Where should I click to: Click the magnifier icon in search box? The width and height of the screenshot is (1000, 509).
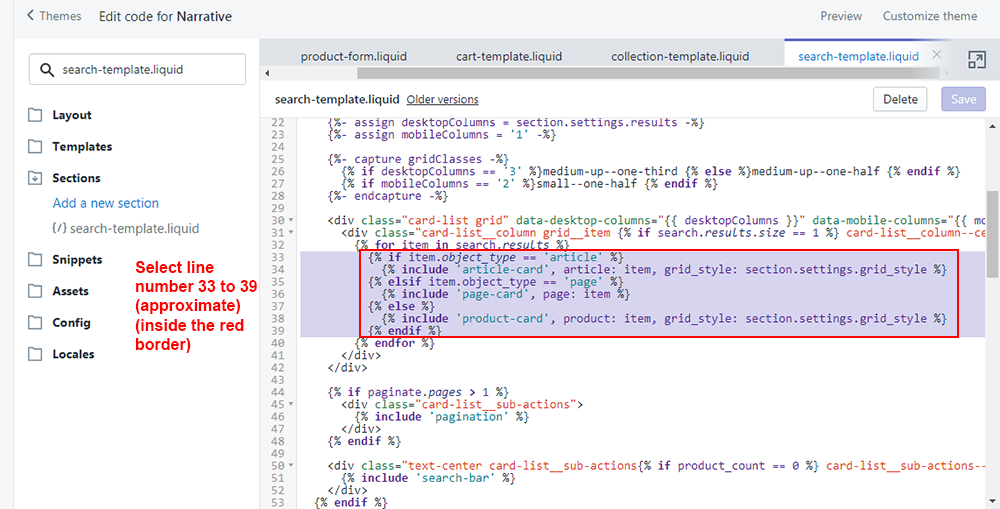tap(46, 70)
